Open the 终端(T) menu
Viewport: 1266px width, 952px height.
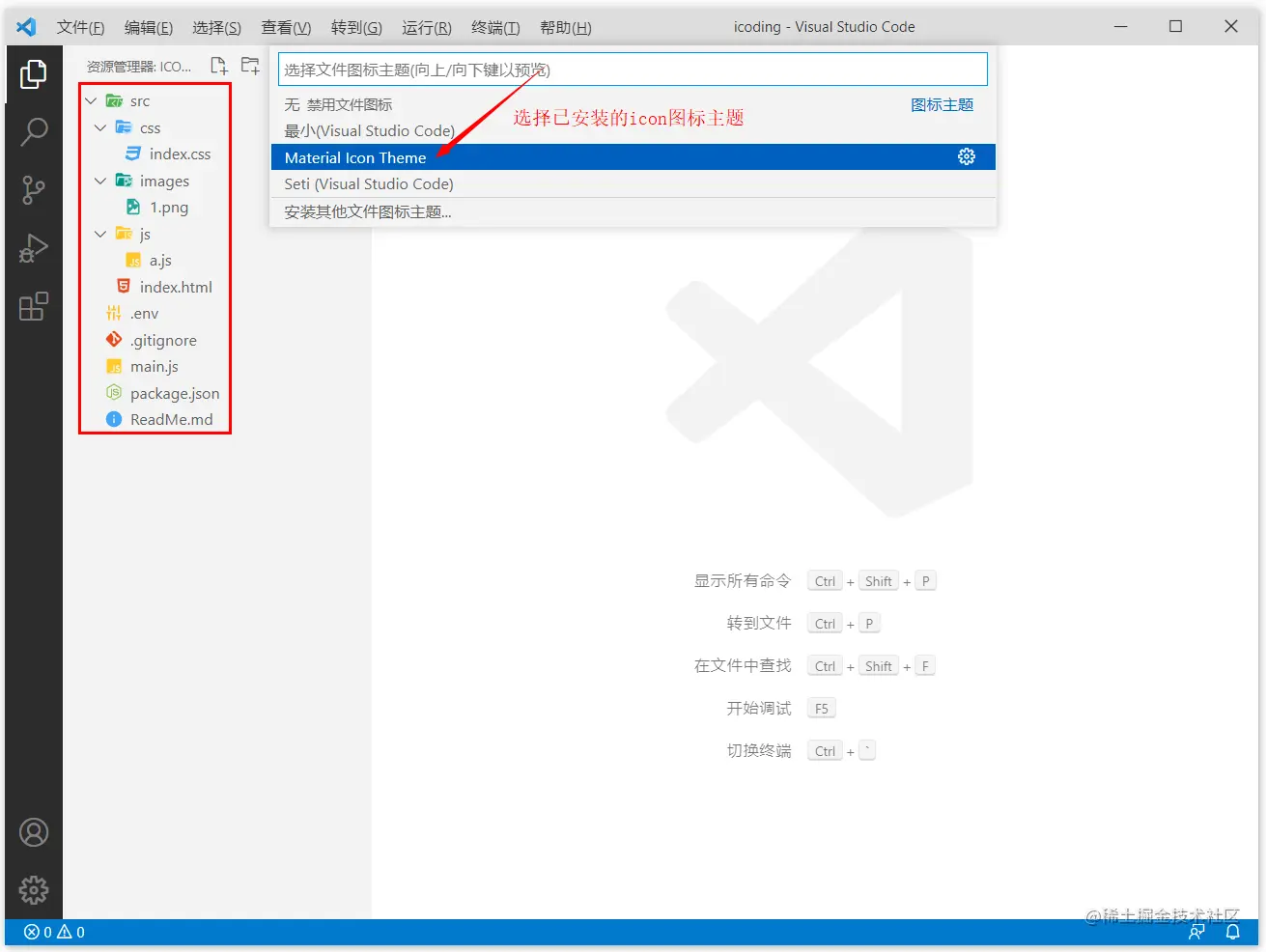[495, 27]
